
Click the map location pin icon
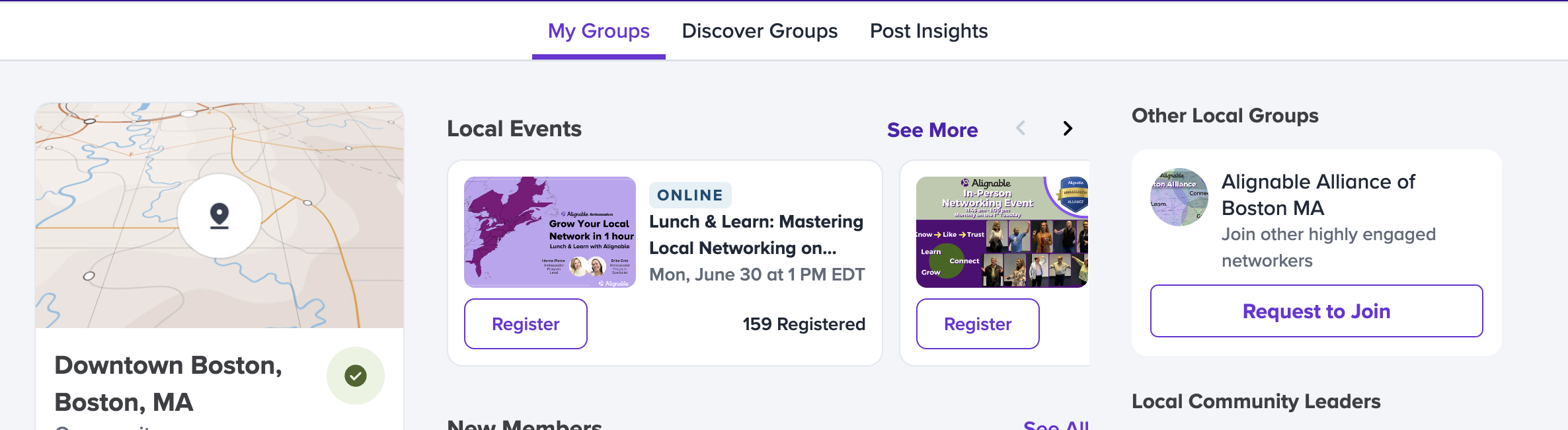[x=219, y=216]
